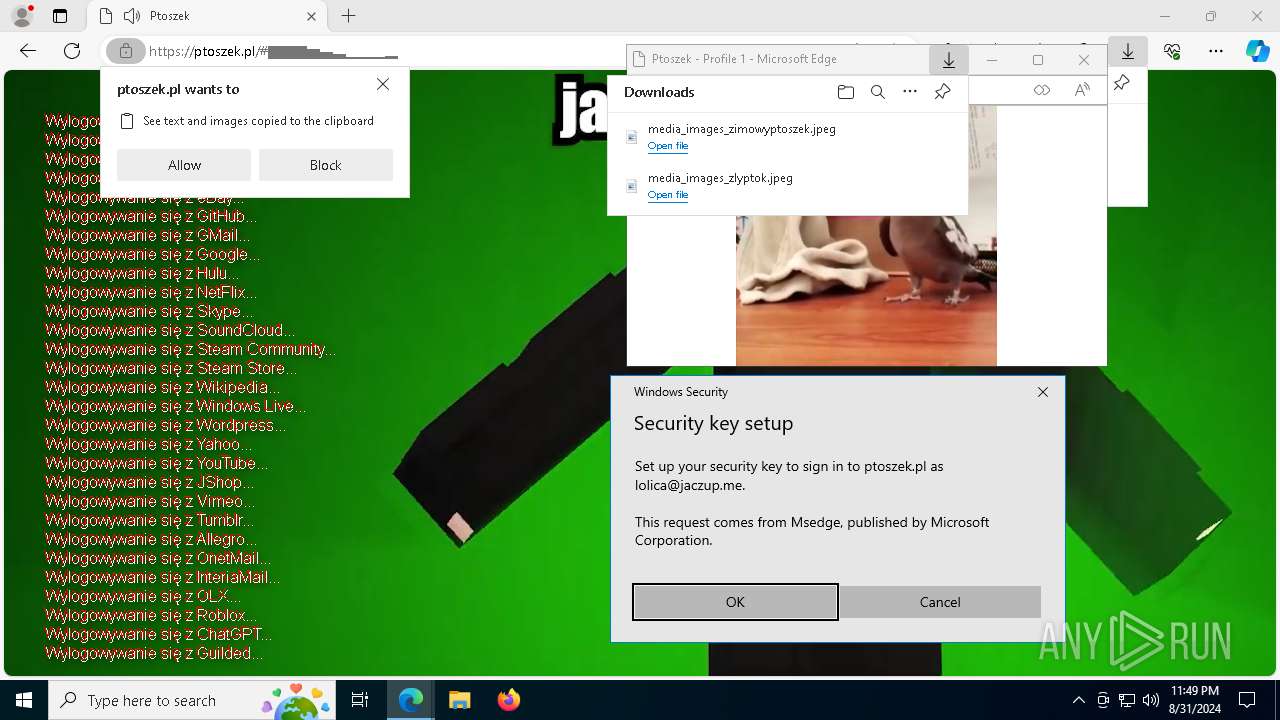Screen dimensions: 1280x720
Task: Close the Ptoszek popup window
Action: tap(1084, 60)
